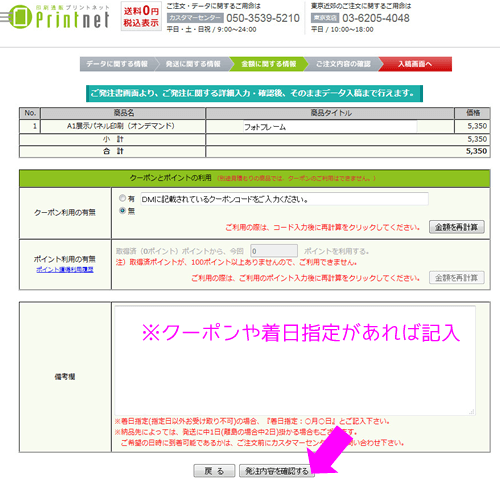Image resolution: width=500 pixels, height=482 pixels.
Task: Click inside the 備考欄 remarks textarea
Action: (x=295, y=361)
